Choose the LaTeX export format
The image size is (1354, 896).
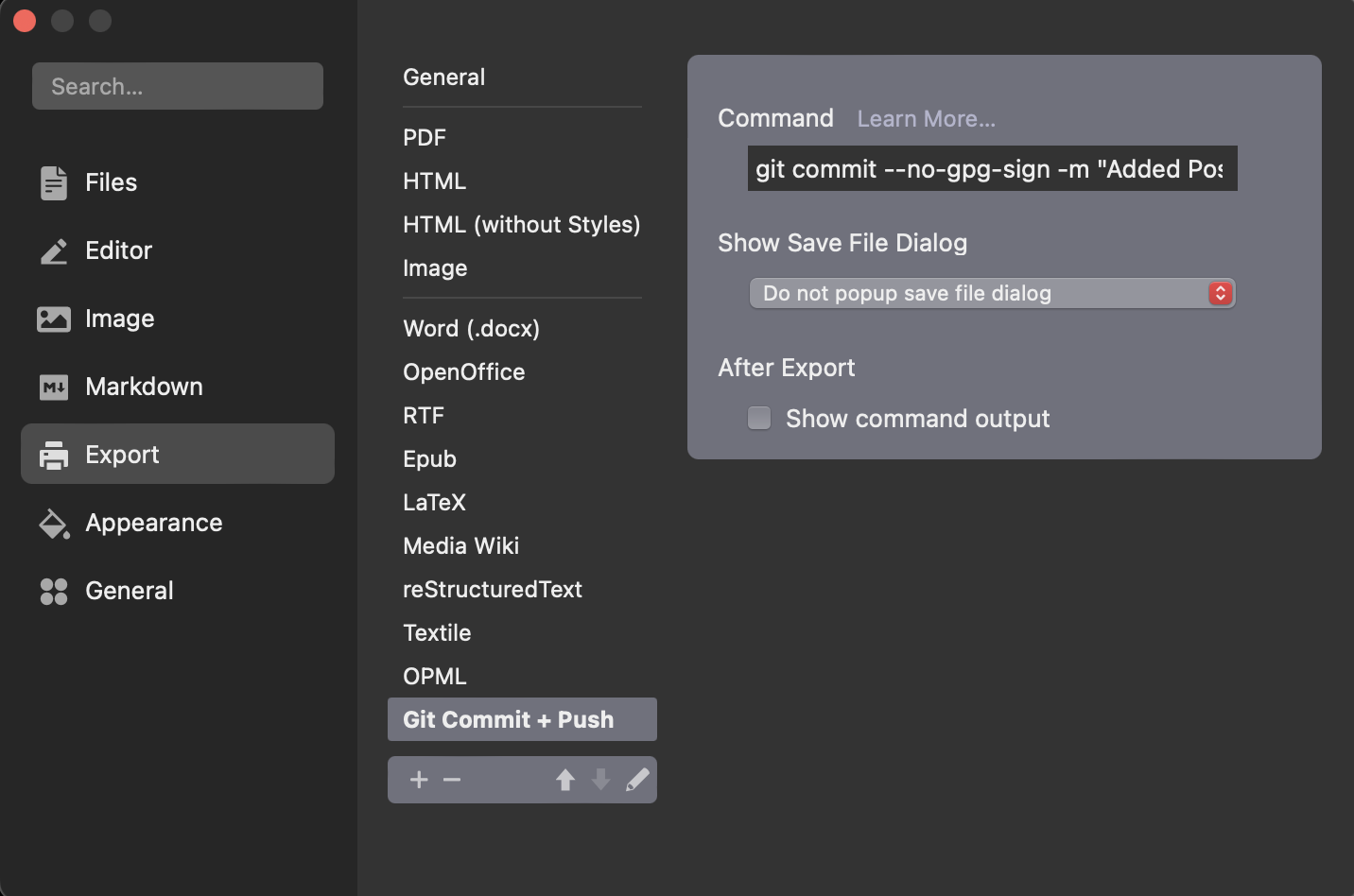(x=434, y=503)
